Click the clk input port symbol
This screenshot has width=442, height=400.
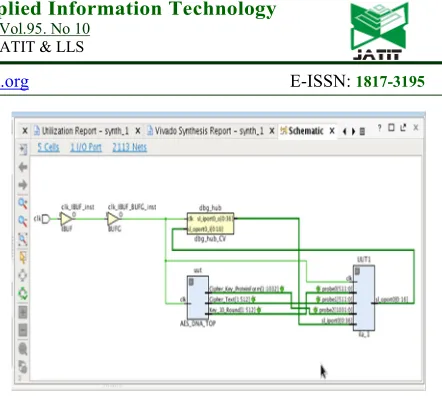[46, 219]
